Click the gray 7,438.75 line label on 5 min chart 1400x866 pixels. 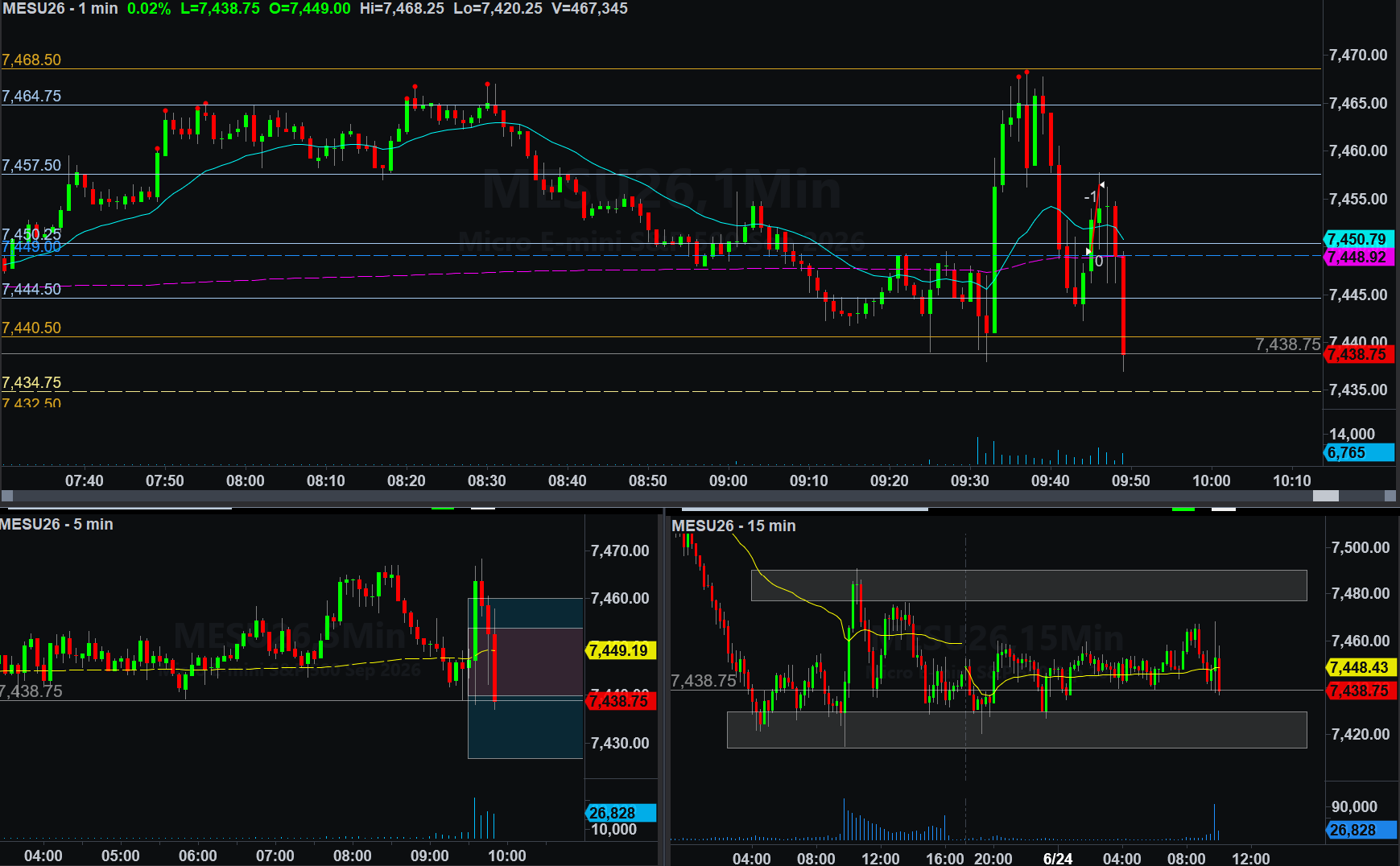point(31,691)
